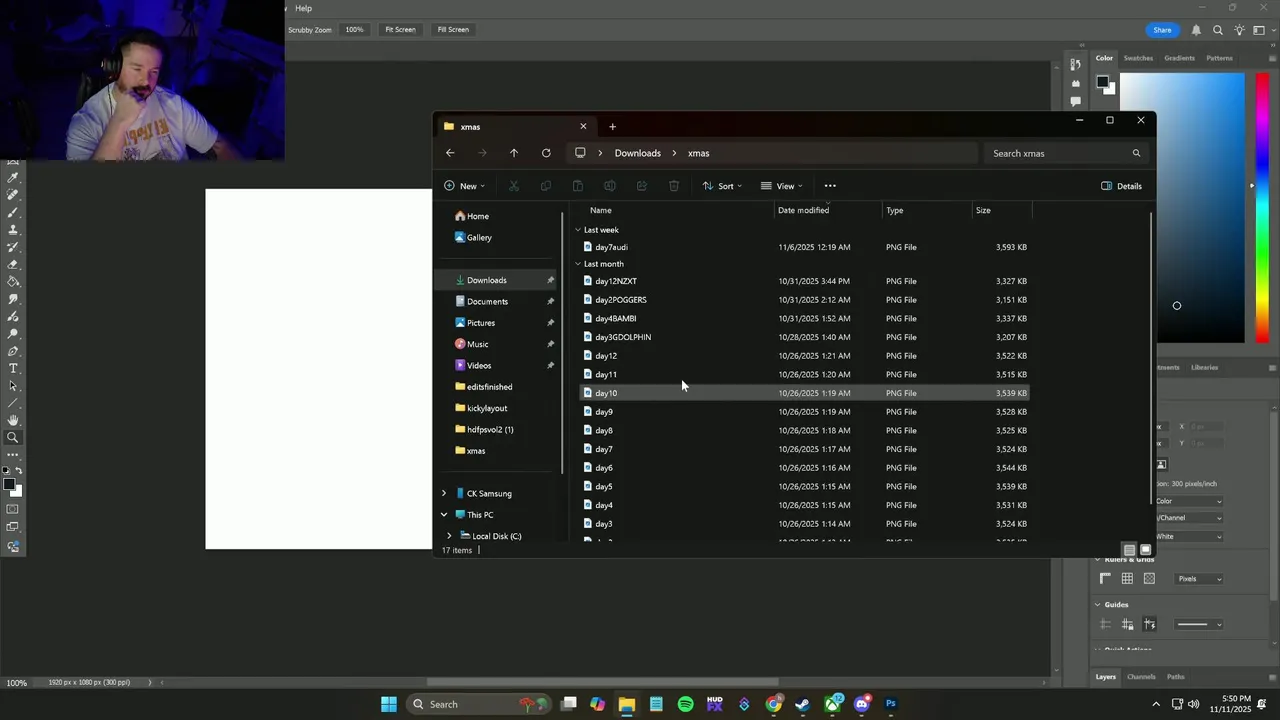The image size is (1280, 720).
Task: Open Photoshop Help menu
Action: pos(303,8)
